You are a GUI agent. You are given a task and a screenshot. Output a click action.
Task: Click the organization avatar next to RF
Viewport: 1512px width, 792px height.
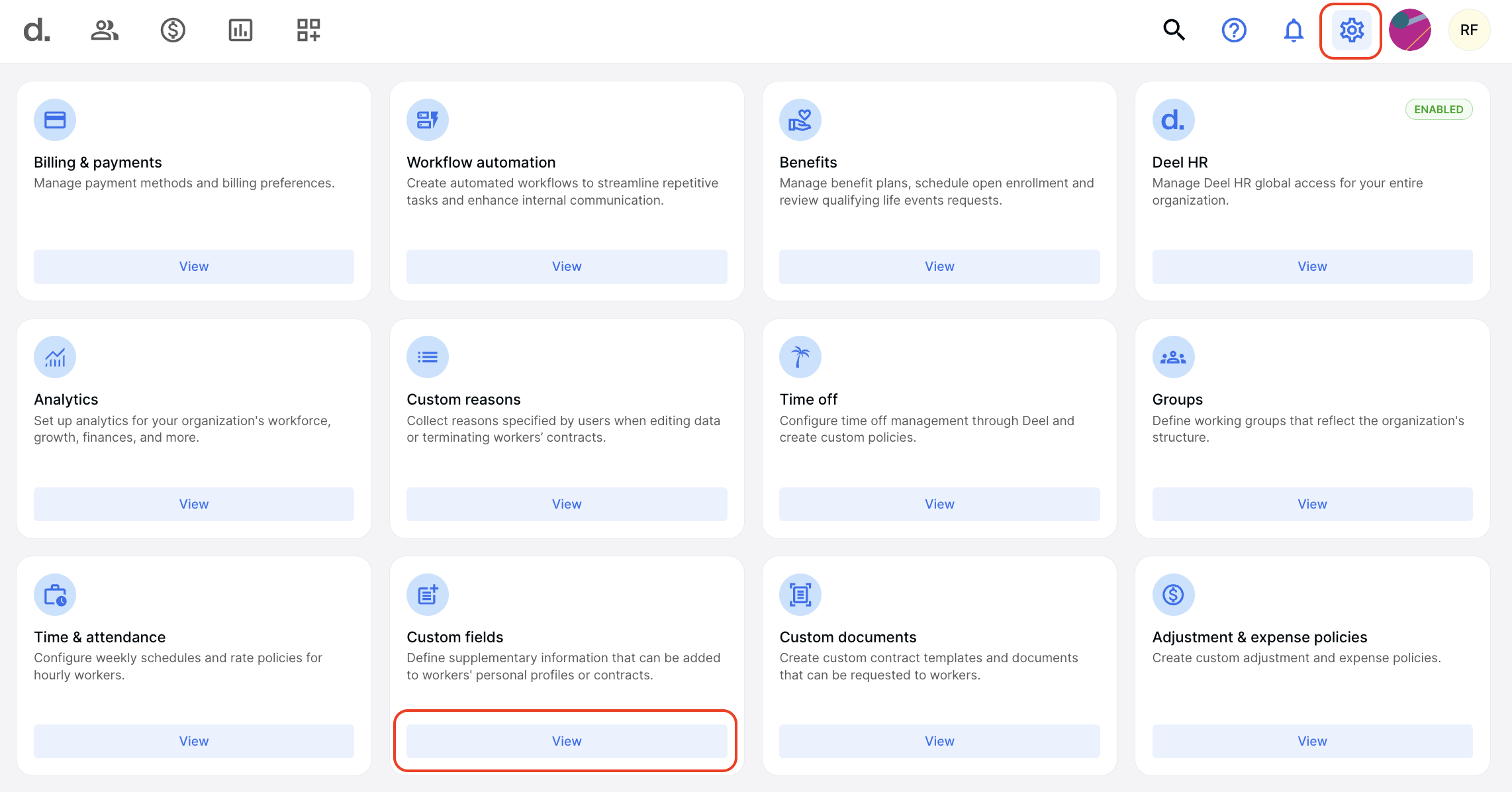click(x=1409, y=30)
